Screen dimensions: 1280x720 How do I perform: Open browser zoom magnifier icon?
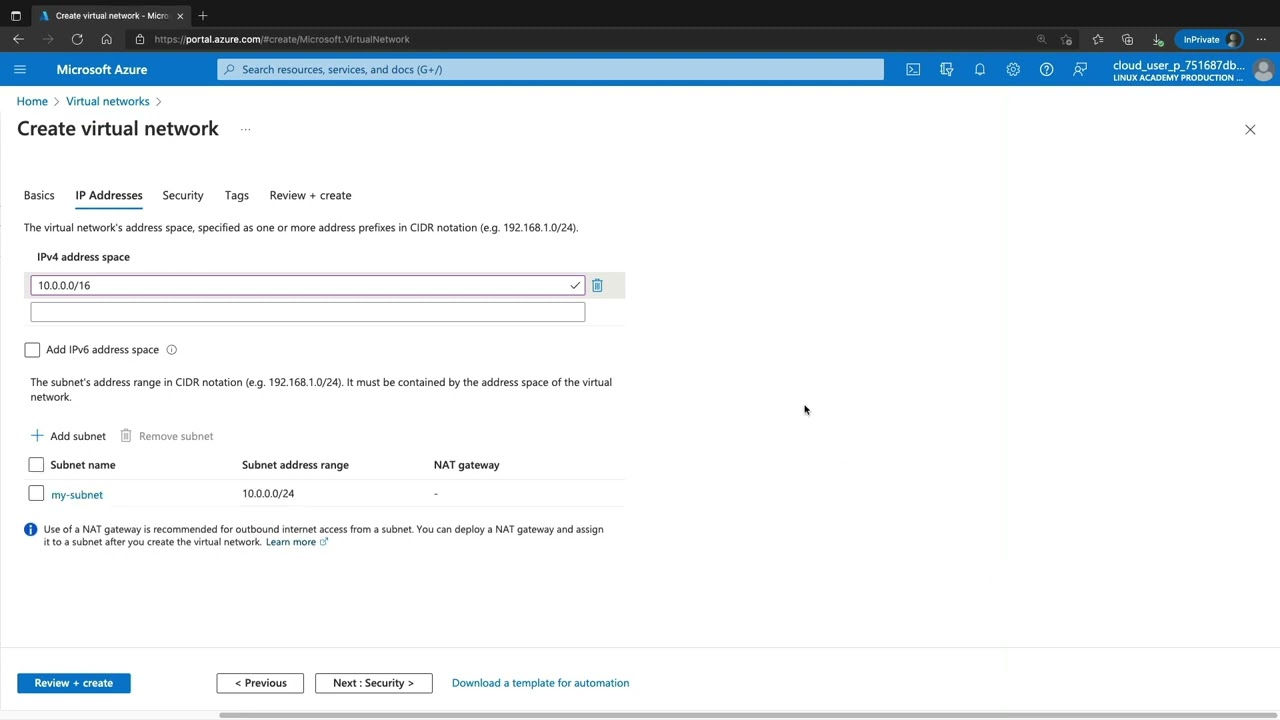[x=1041, y=39]
